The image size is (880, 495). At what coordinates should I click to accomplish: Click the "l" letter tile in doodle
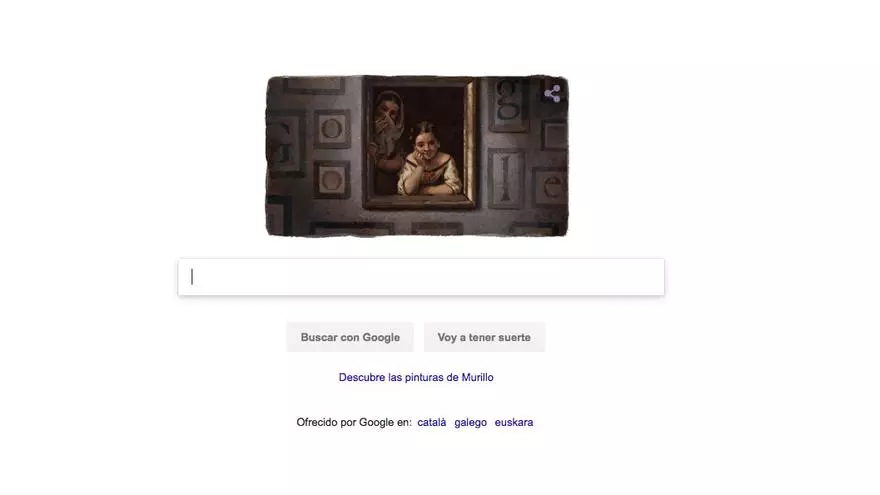(505, 178)
